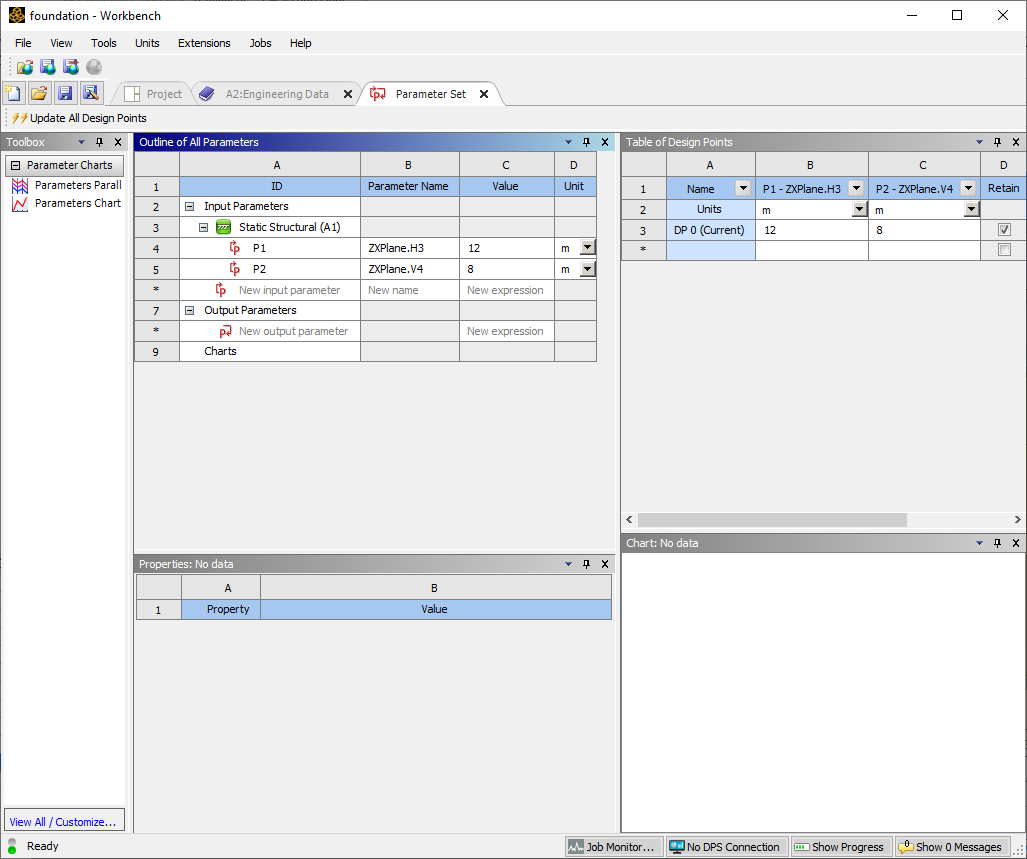Open the Help menu
The height and width of the screenshot is (859, 1027).
[301, 43]
